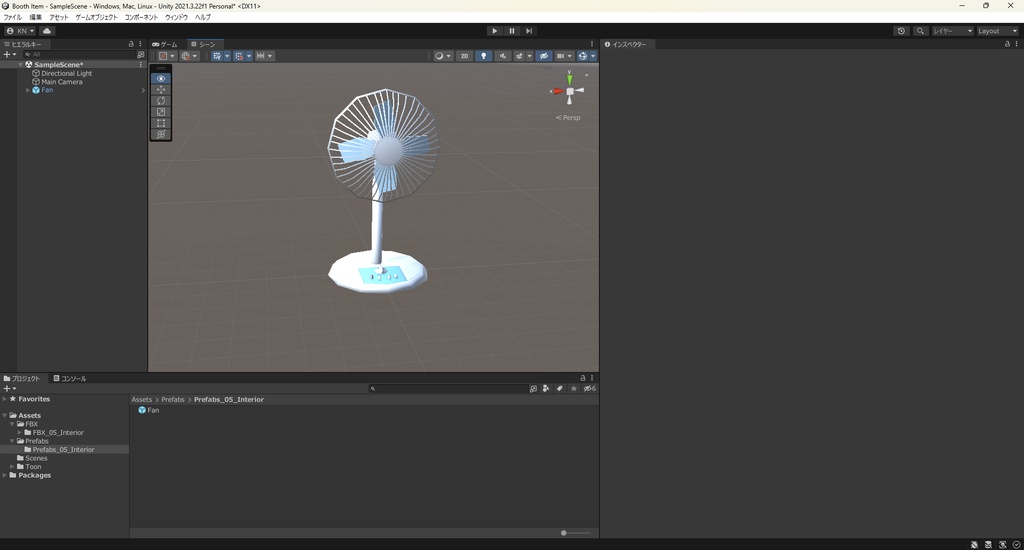Open Scene view three-dot menu
1024x550 pixels.
[592, 44]
